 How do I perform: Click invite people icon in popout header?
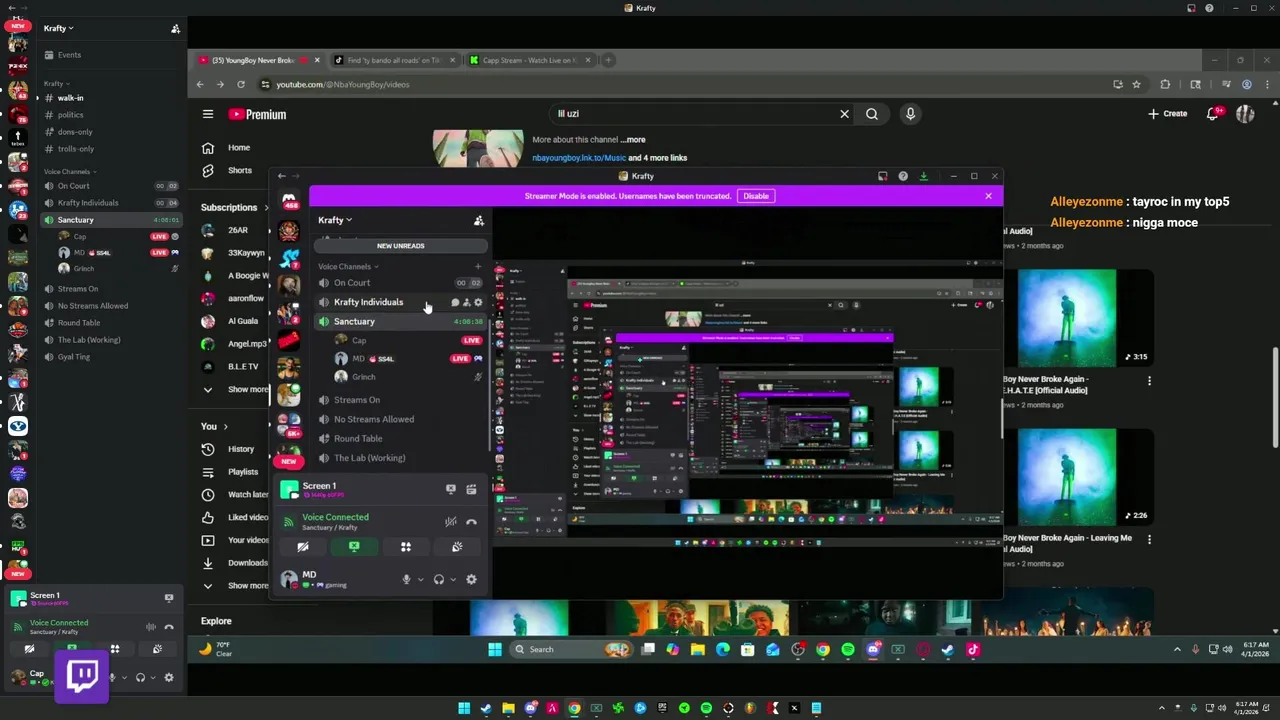(478, 220)
